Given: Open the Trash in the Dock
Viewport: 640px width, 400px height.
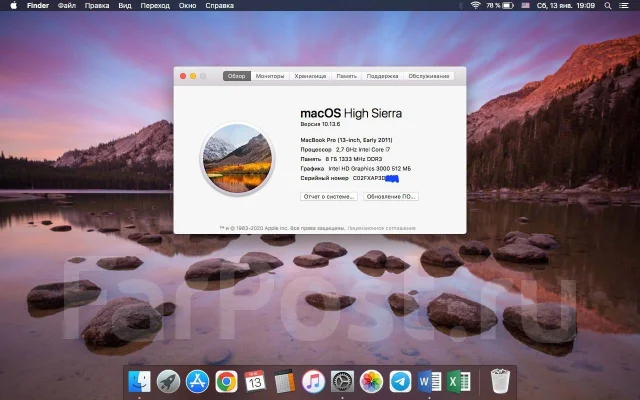Looking at the screenshot, I should tap(500, 381).
